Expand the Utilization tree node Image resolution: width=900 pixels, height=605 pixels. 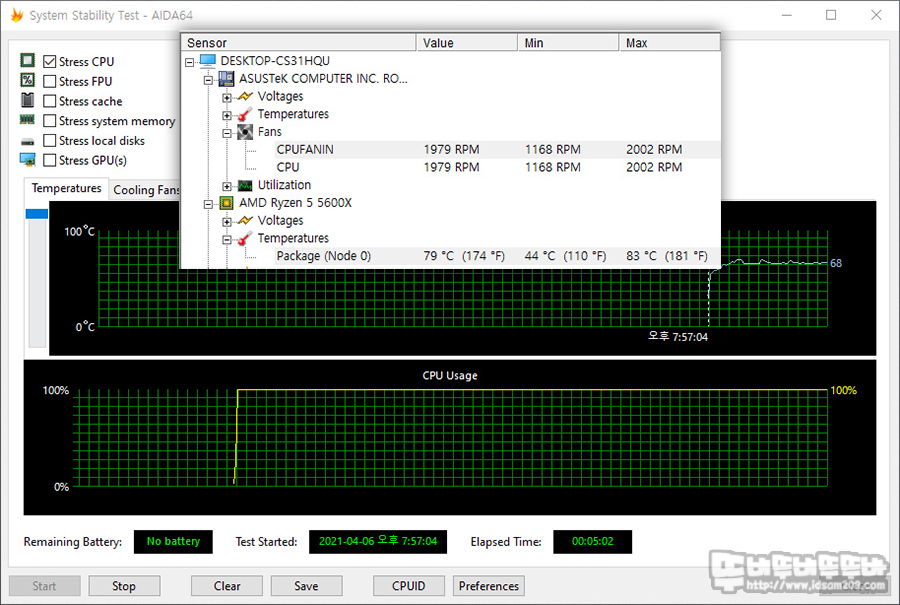coord(227,186)
